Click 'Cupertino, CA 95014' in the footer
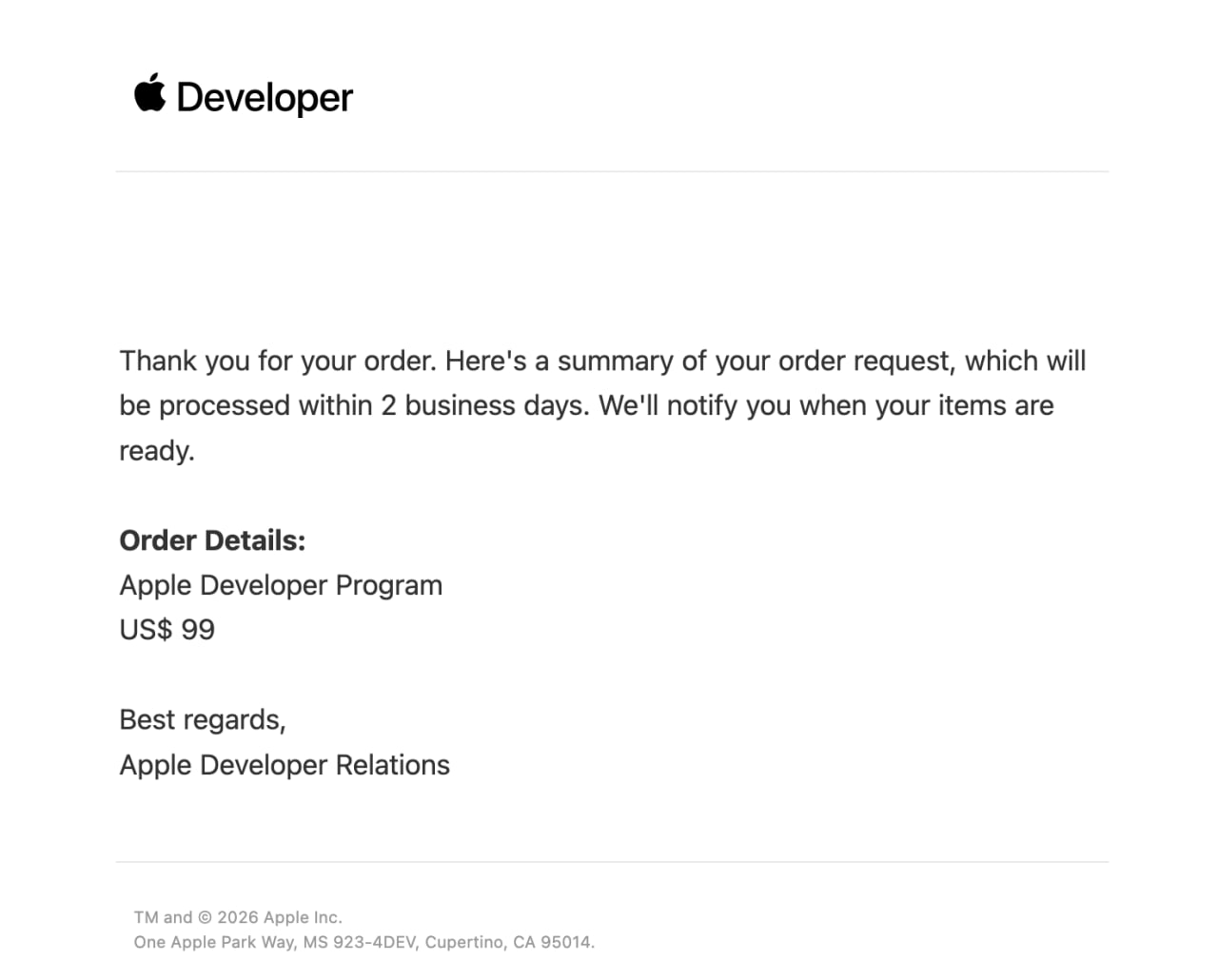 [x=509, y=942]
